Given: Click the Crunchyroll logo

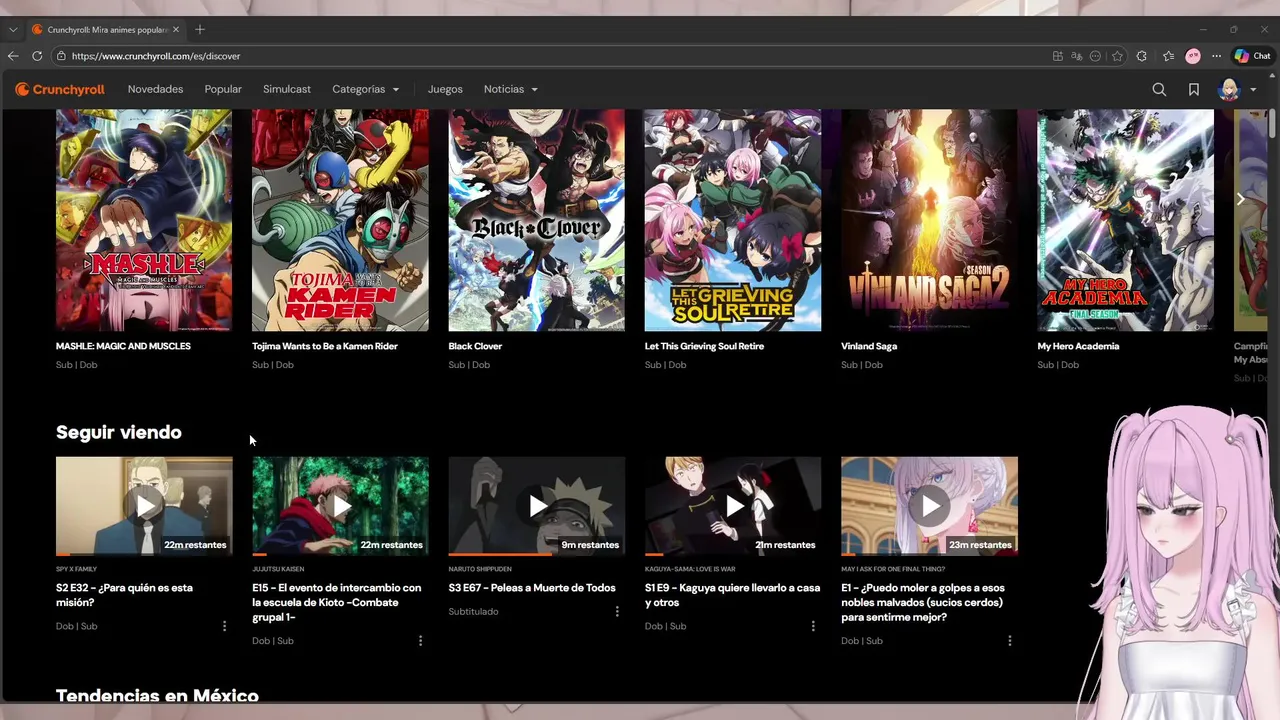Looking at the screenshot, I should tap(60, 89).
